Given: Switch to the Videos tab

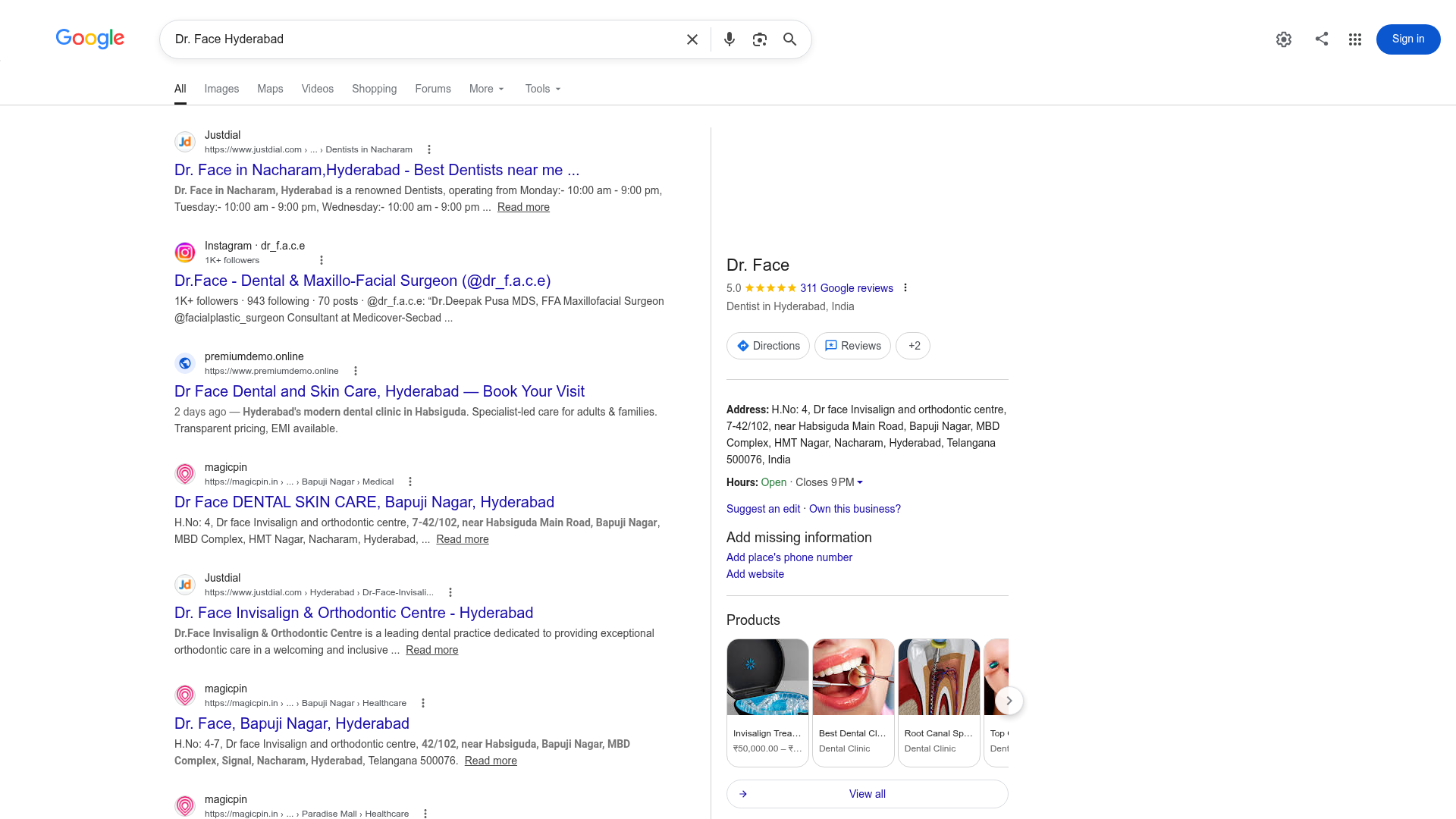Looking at the screenshot, I should point(318,89).
